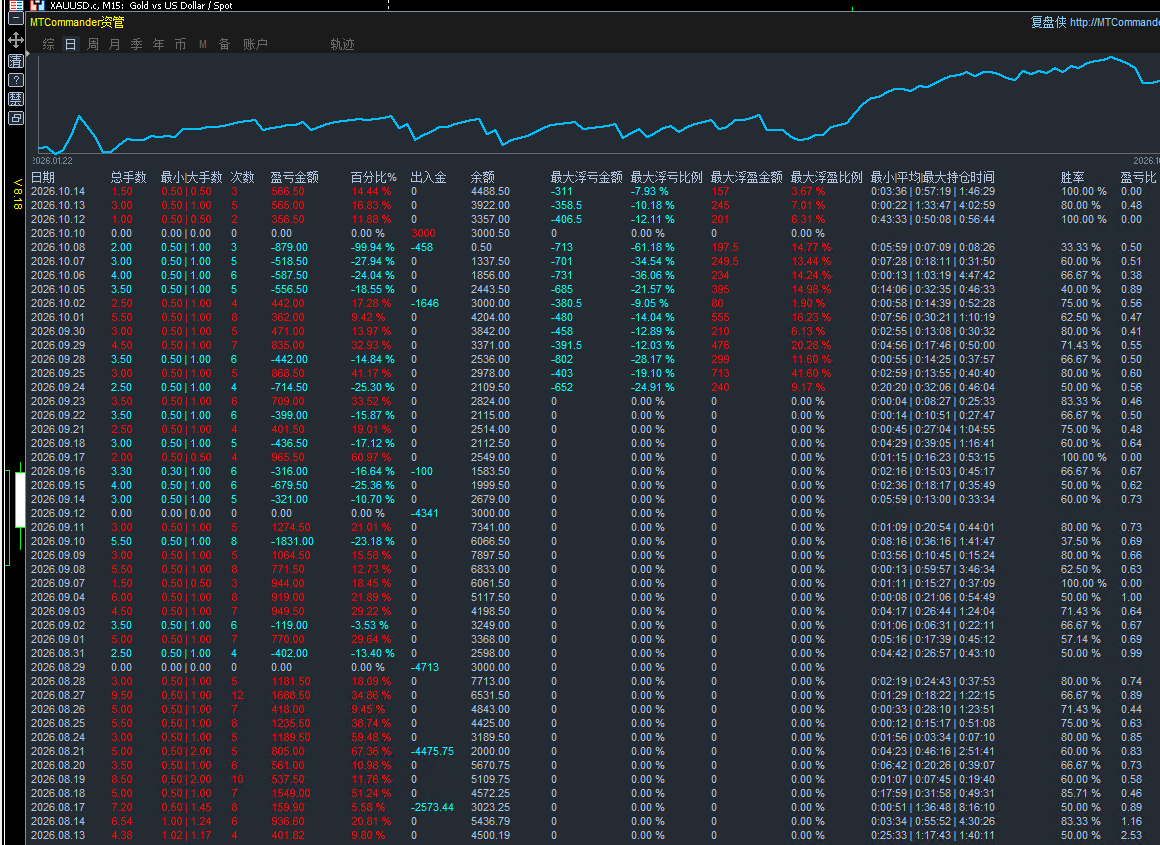This screenshot has height=845, width=1160.
Task: Click the 盈亏金额 column header
Action: [x=294, y=177]
